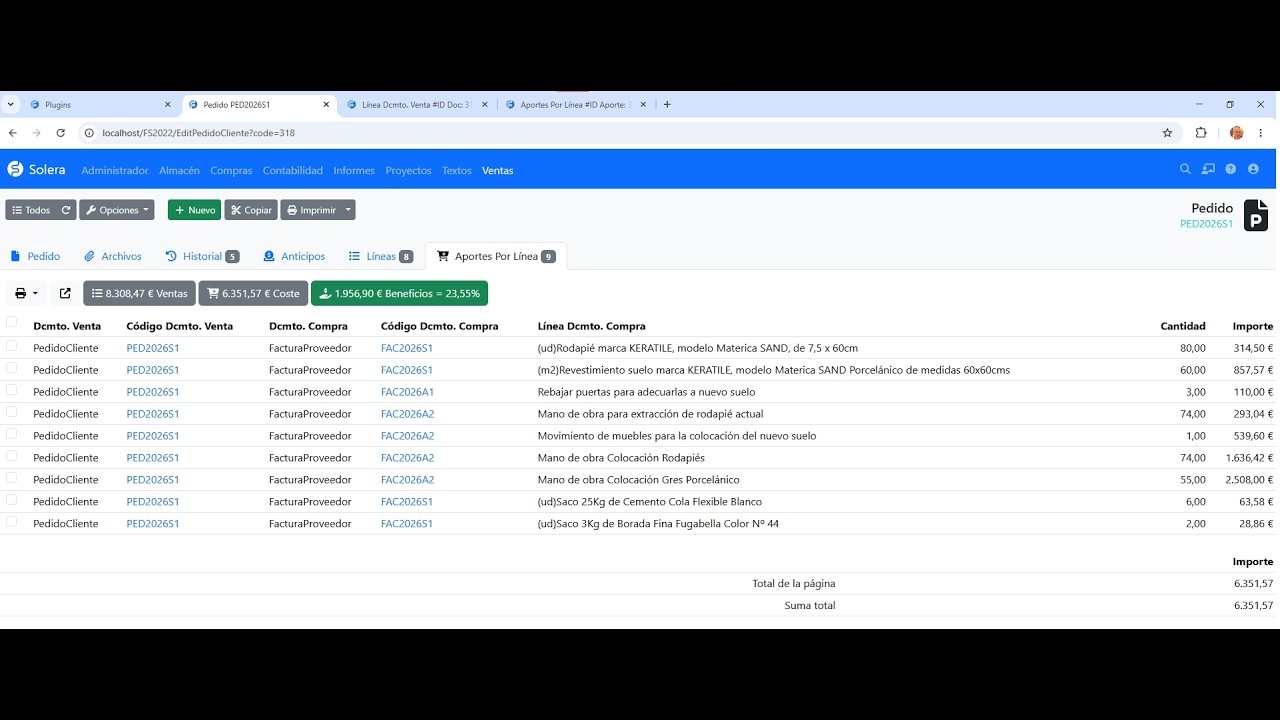
Task: Open PED2026S1 link under the Pedido title
Action: coord(1206,224)
